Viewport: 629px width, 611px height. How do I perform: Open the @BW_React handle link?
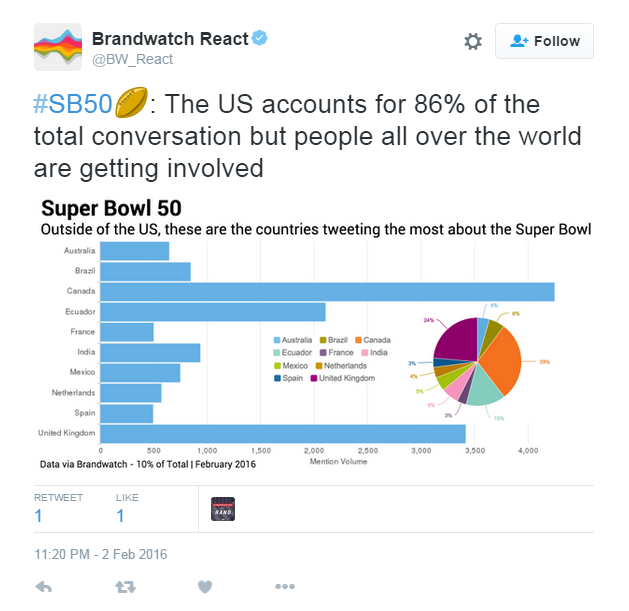tap(132, 59)
